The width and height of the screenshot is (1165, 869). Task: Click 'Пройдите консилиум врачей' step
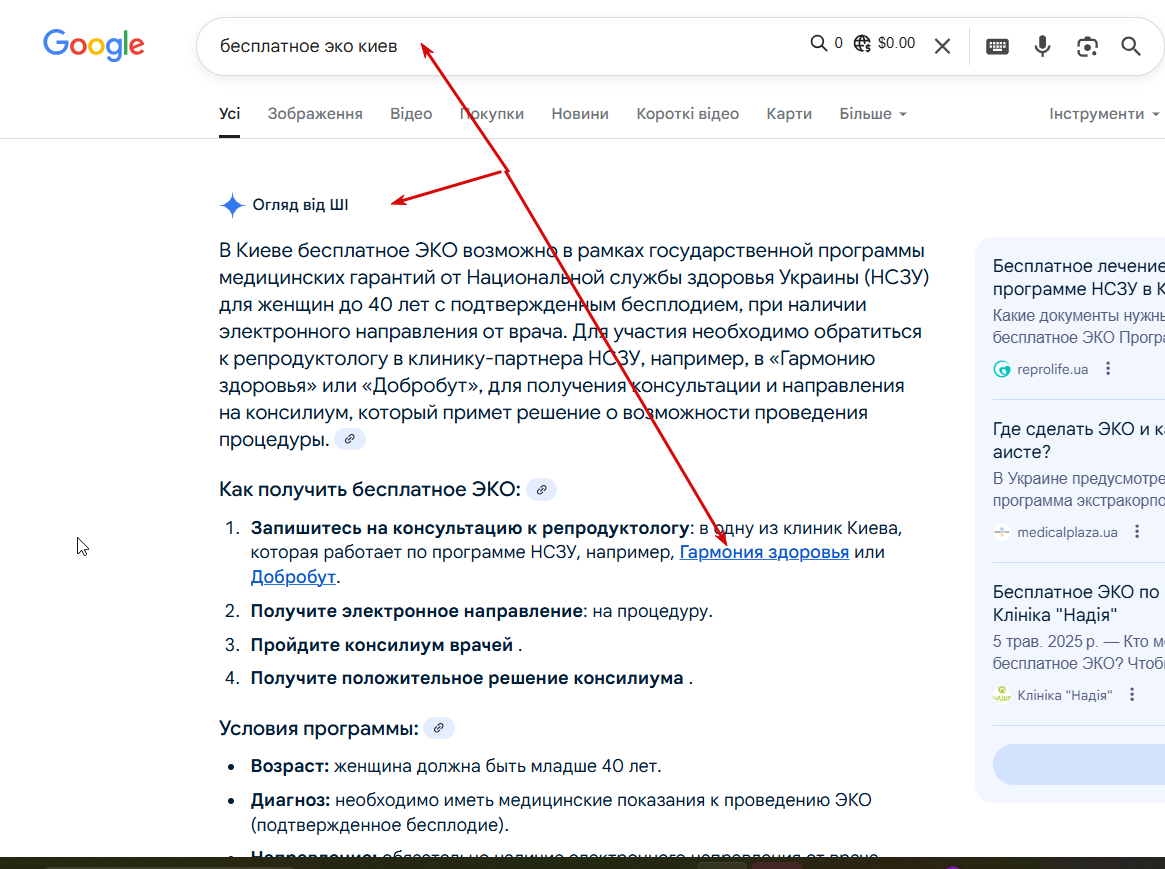[381, 645]
